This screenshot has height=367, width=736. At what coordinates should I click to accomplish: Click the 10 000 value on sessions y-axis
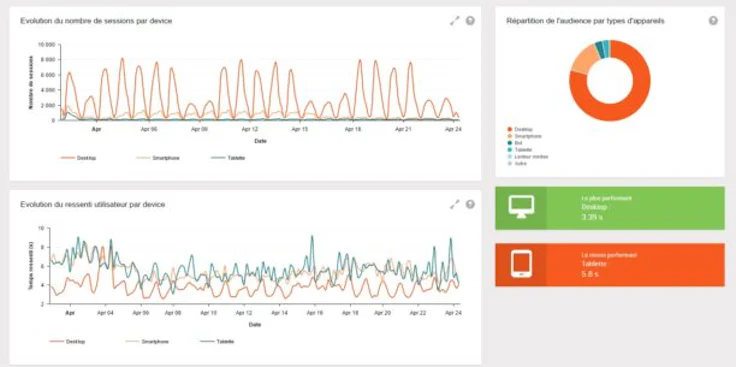(46, 45)
